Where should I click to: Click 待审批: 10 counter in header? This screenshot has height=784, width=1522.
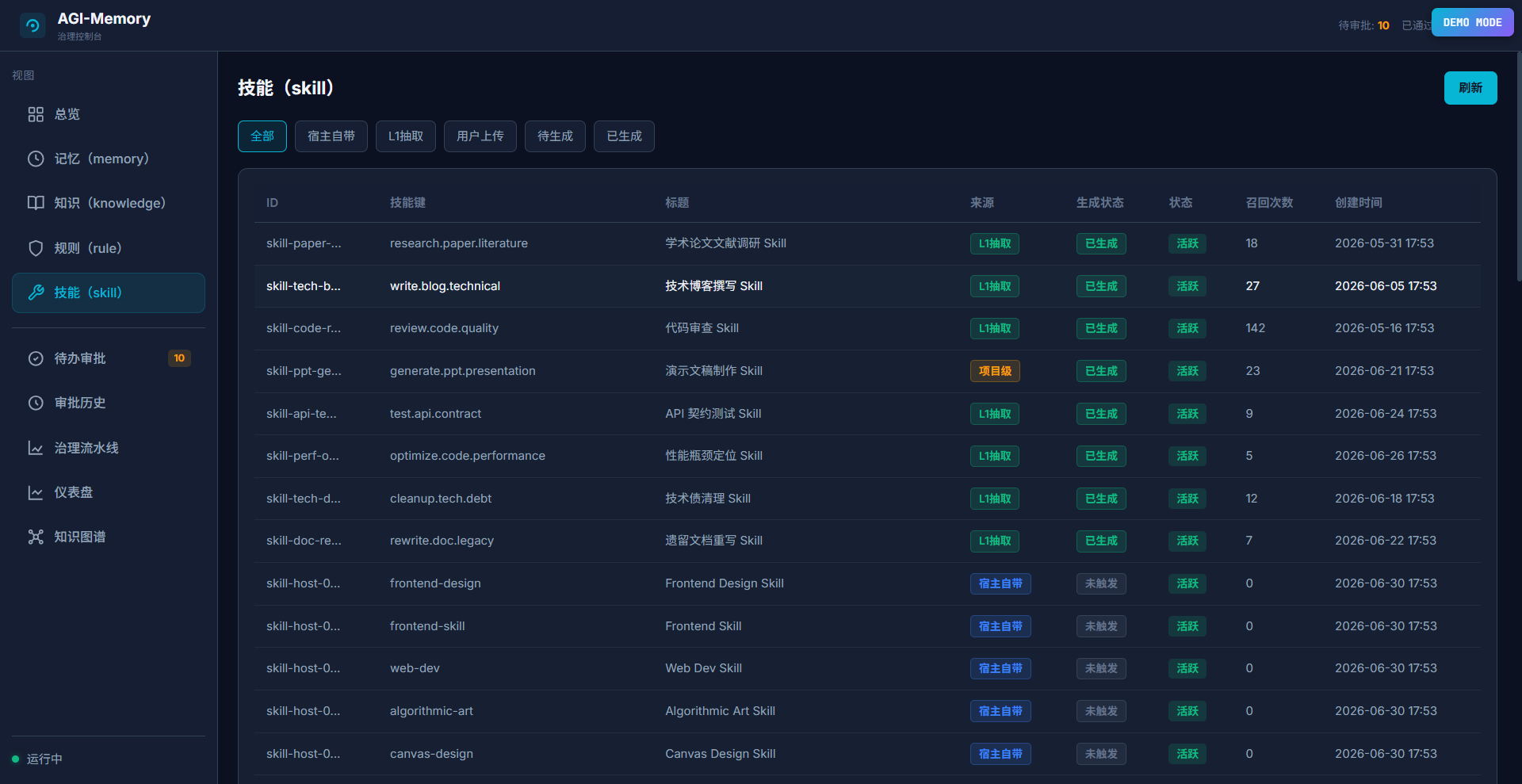[x=1363, y=25]
